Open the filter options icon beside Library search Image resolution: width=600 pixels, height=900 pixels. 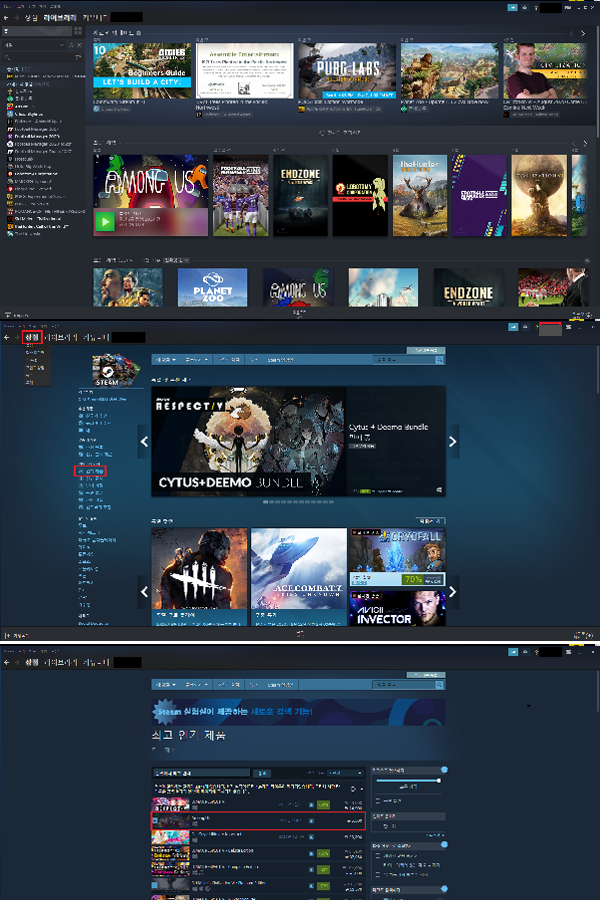click(78, 57)
